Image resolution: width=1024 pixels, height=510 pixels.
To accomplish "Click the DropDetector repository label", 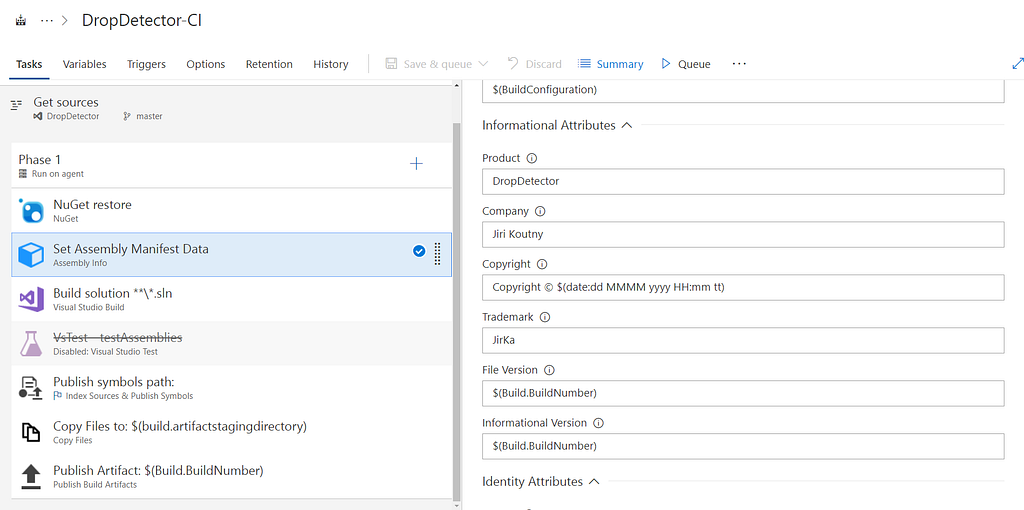I will tap(73, 116).
